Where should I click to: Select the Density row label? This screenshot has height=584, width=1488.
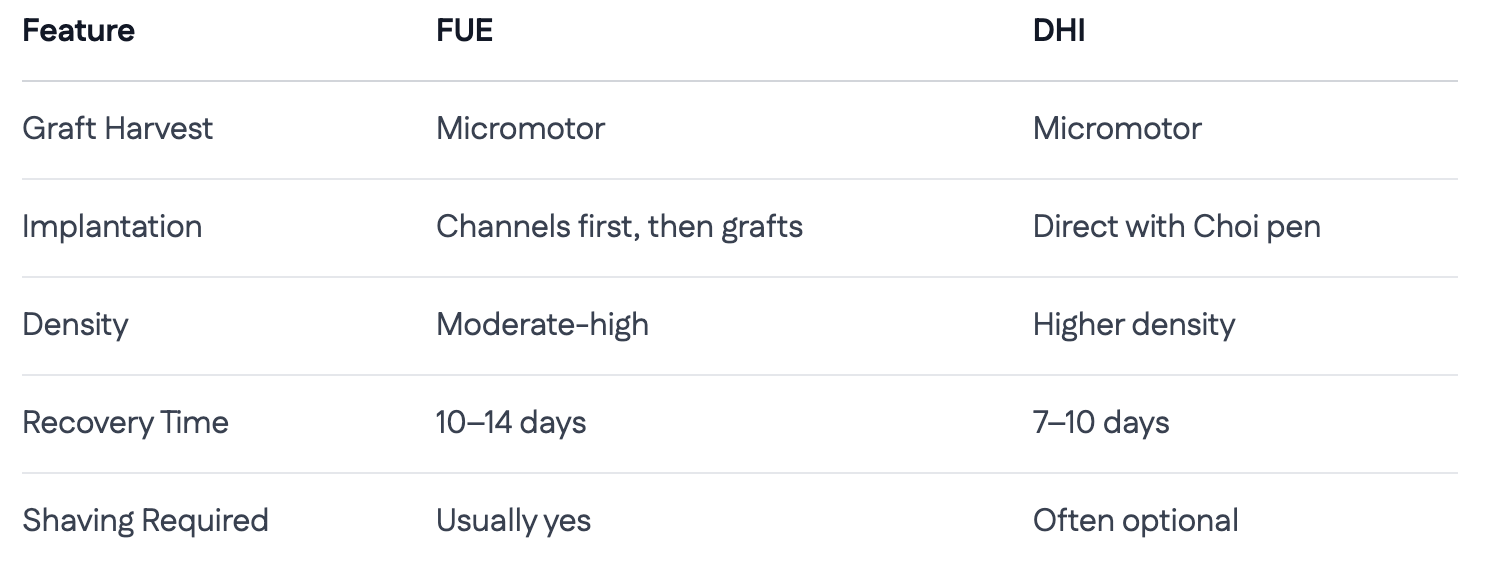pos(75,324)
